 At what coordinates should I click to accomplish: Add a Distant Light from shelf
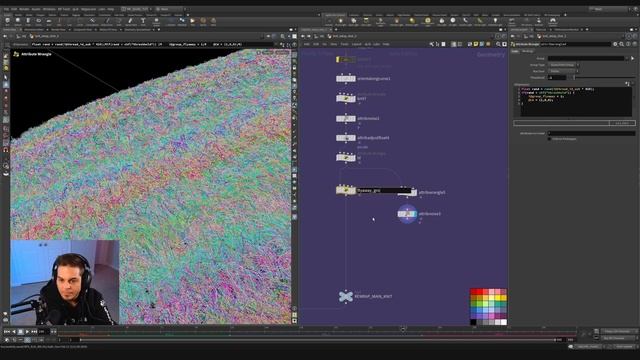pos(413,21)
